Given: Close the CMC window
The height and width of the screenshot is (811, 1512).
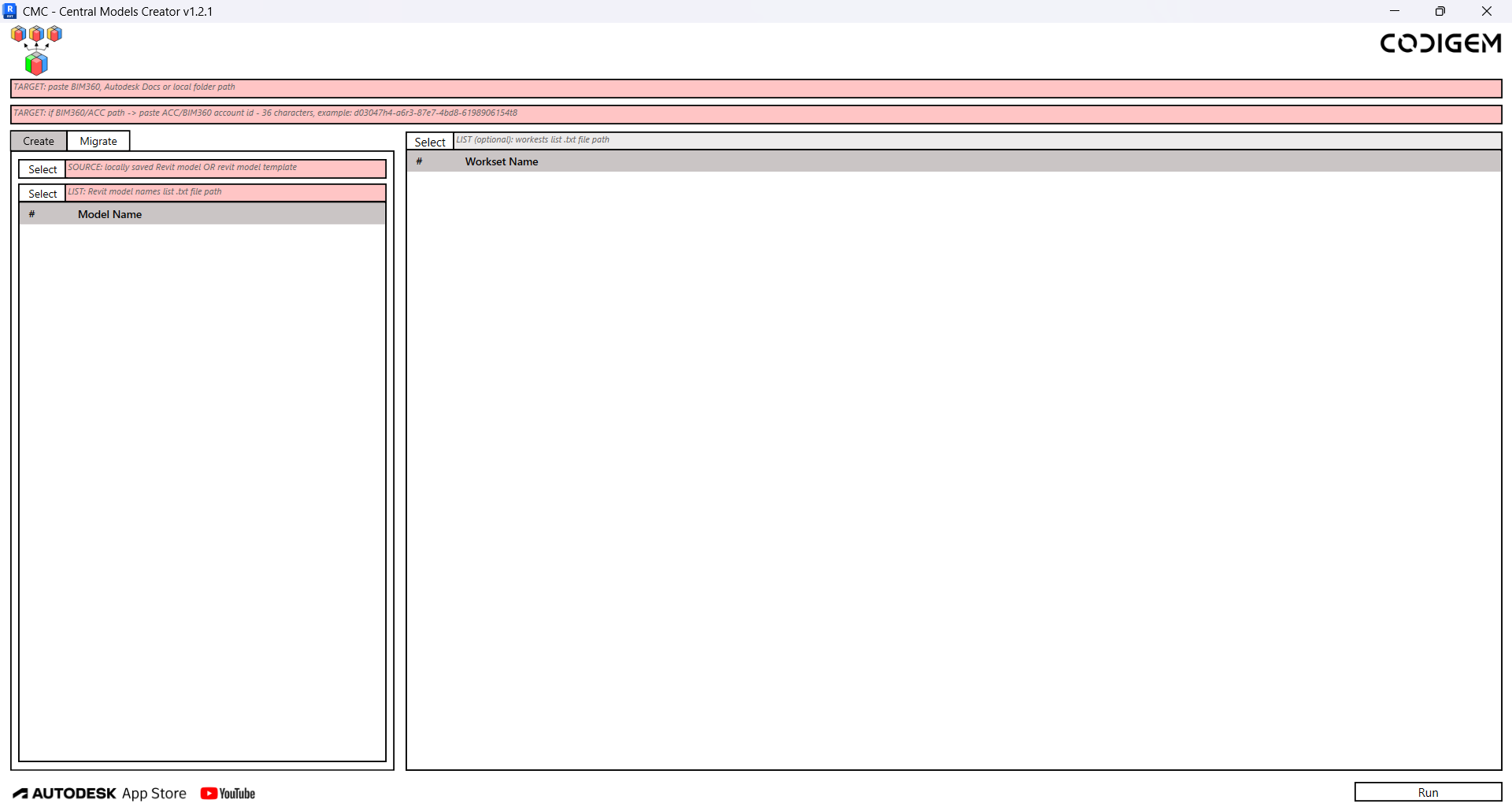Looking at the screenshot, I should coord(1487,11).
